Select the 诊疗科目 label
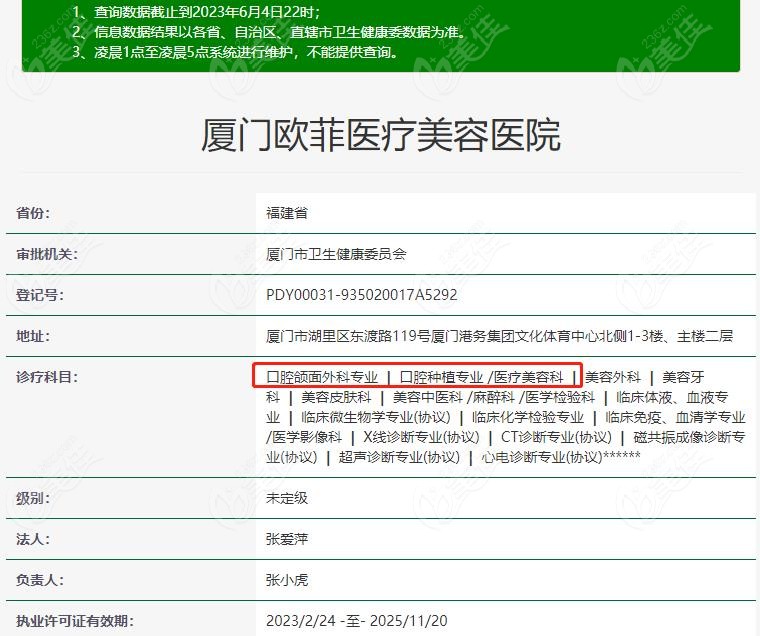This screenshot has height=636, width=760. point(47,377)
